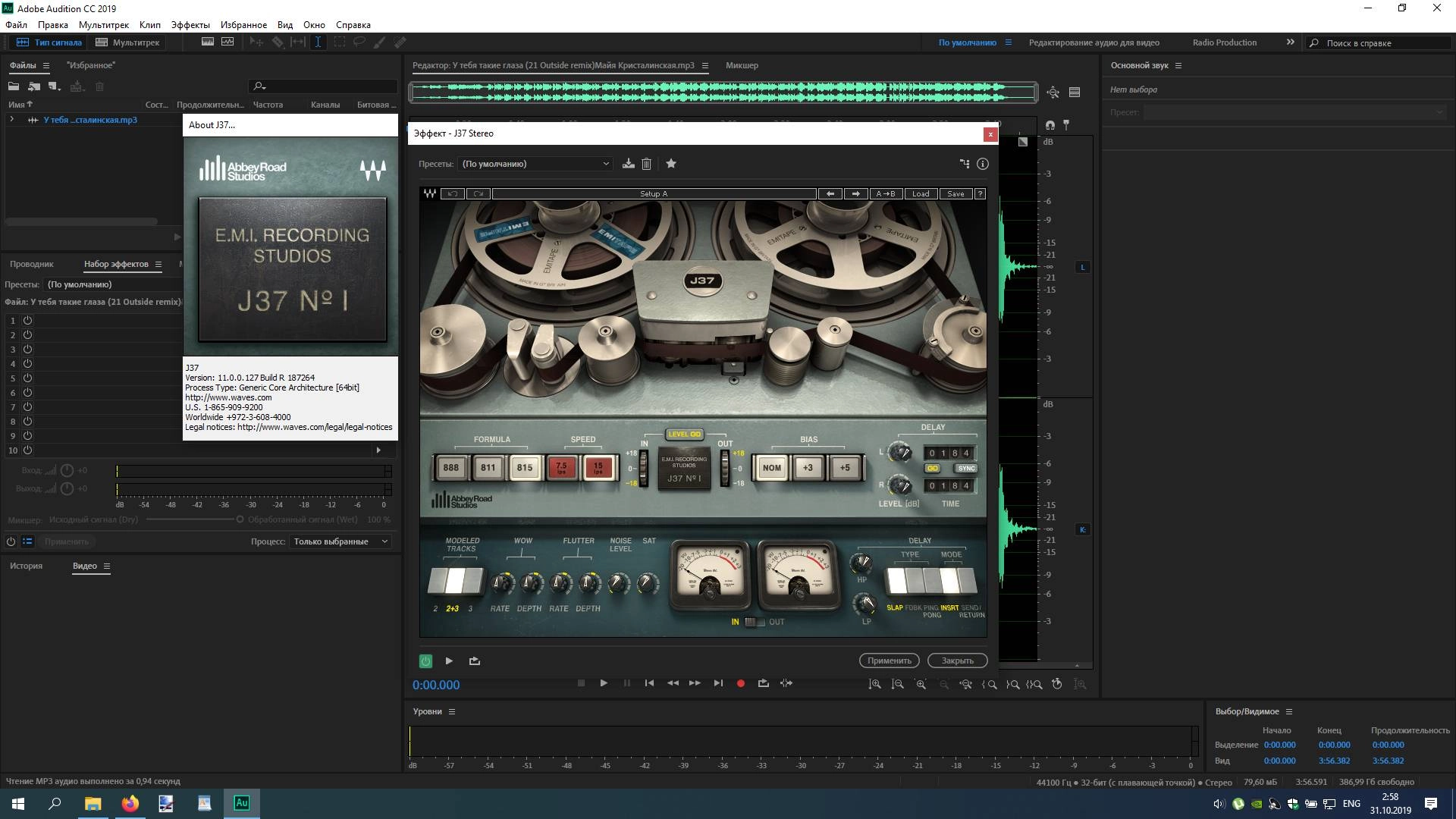Zoom in amplitude icon in editor
This screenshot has height=819, width=1456.
875,684
